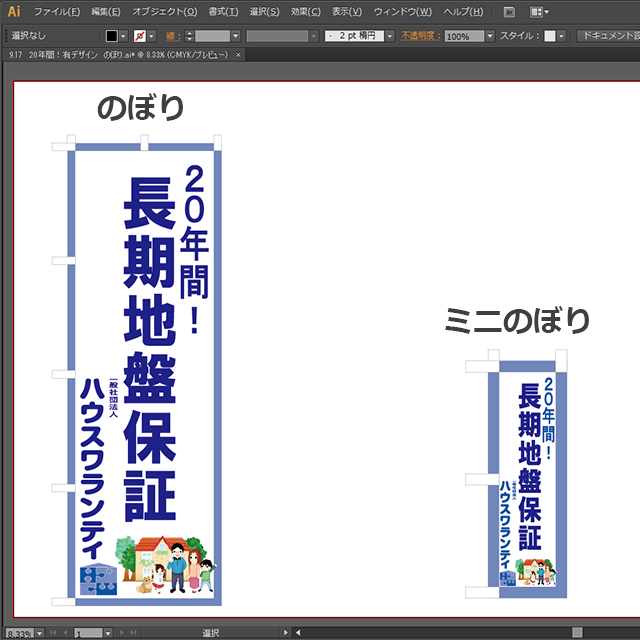This screenshot has width=640, height=640.
Task: Click the horizontal scrollbar left arrow
Action: click(x=298, y=633)
